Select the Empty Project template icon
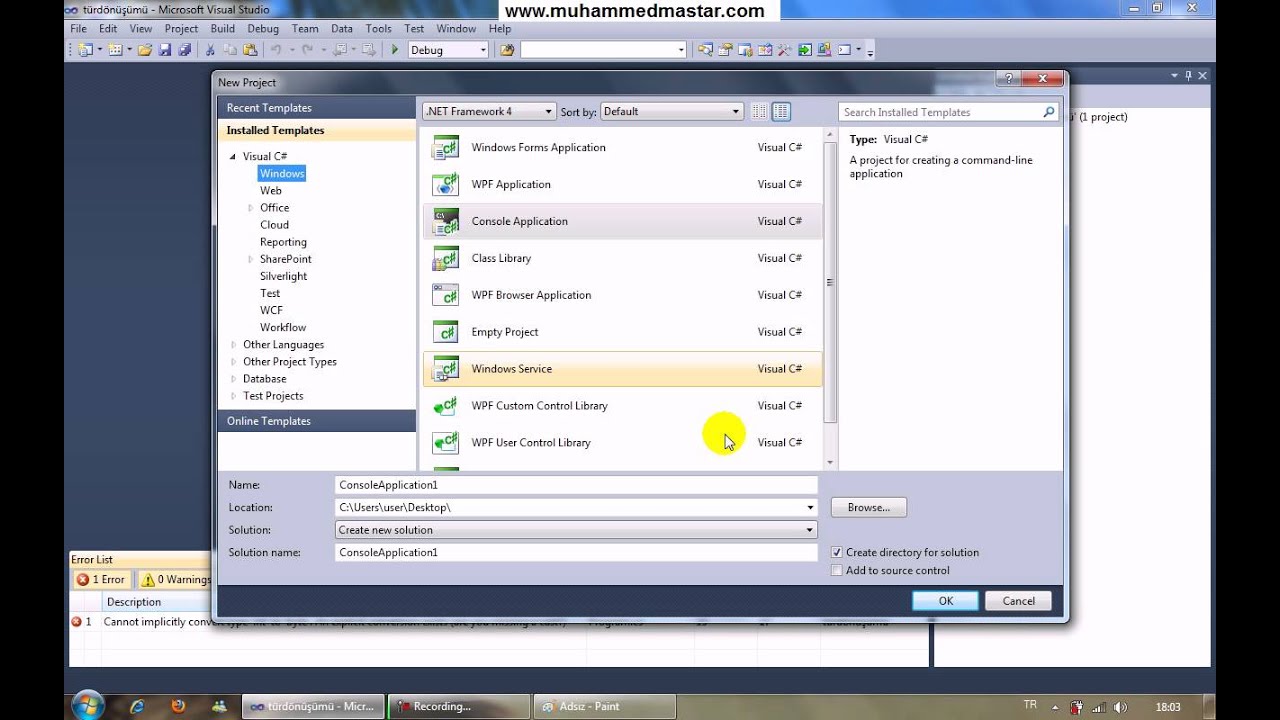Viewport: 1280px width, 720px height. 445,333
